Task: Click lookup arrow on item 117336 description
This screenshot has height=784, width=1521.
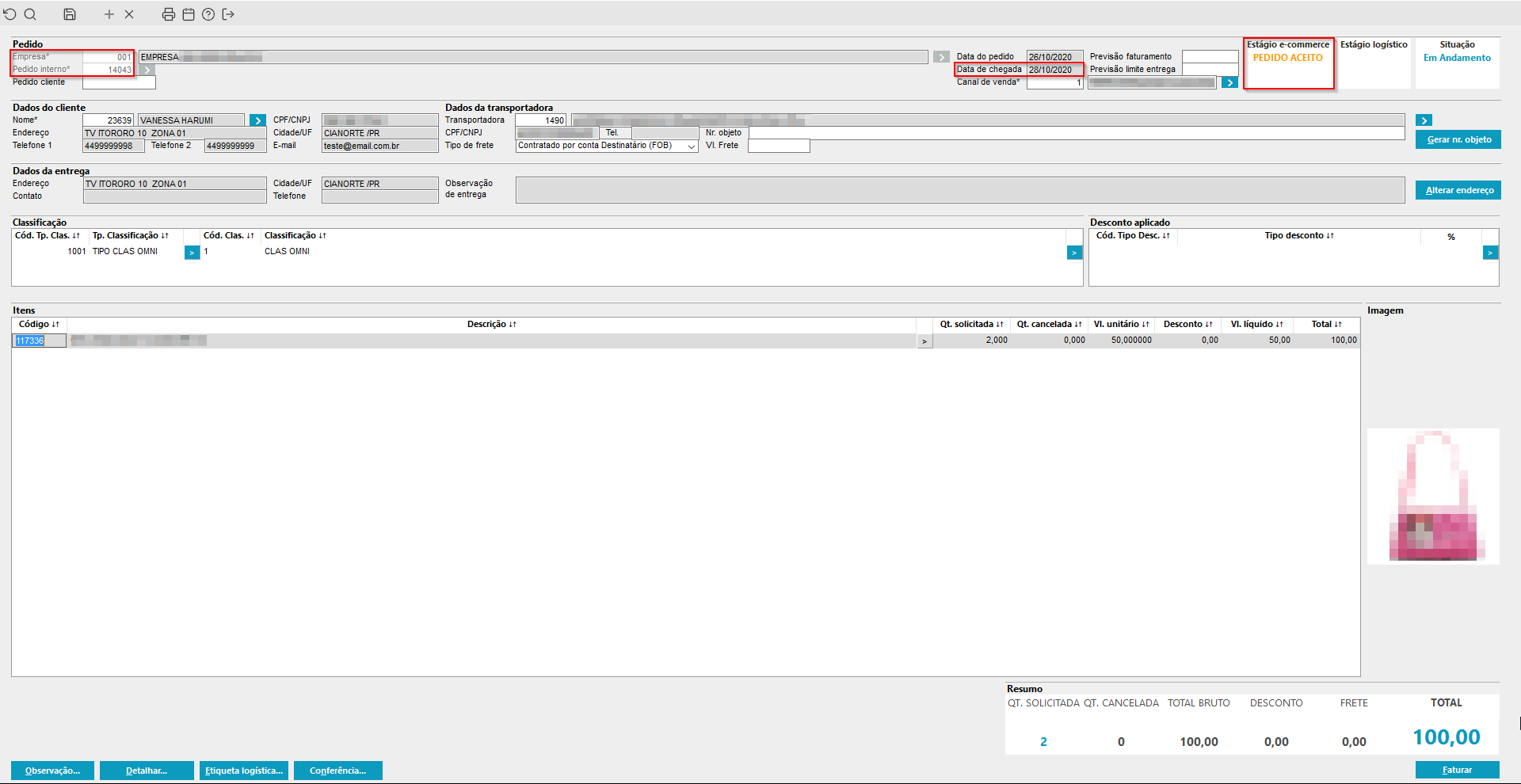Action: pos(924,341)
